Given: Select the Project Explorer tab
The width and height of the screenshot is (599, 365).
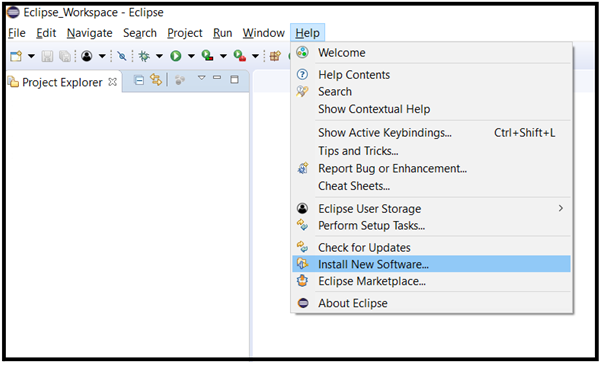Looking at the screenshot, I should [62, 82].
